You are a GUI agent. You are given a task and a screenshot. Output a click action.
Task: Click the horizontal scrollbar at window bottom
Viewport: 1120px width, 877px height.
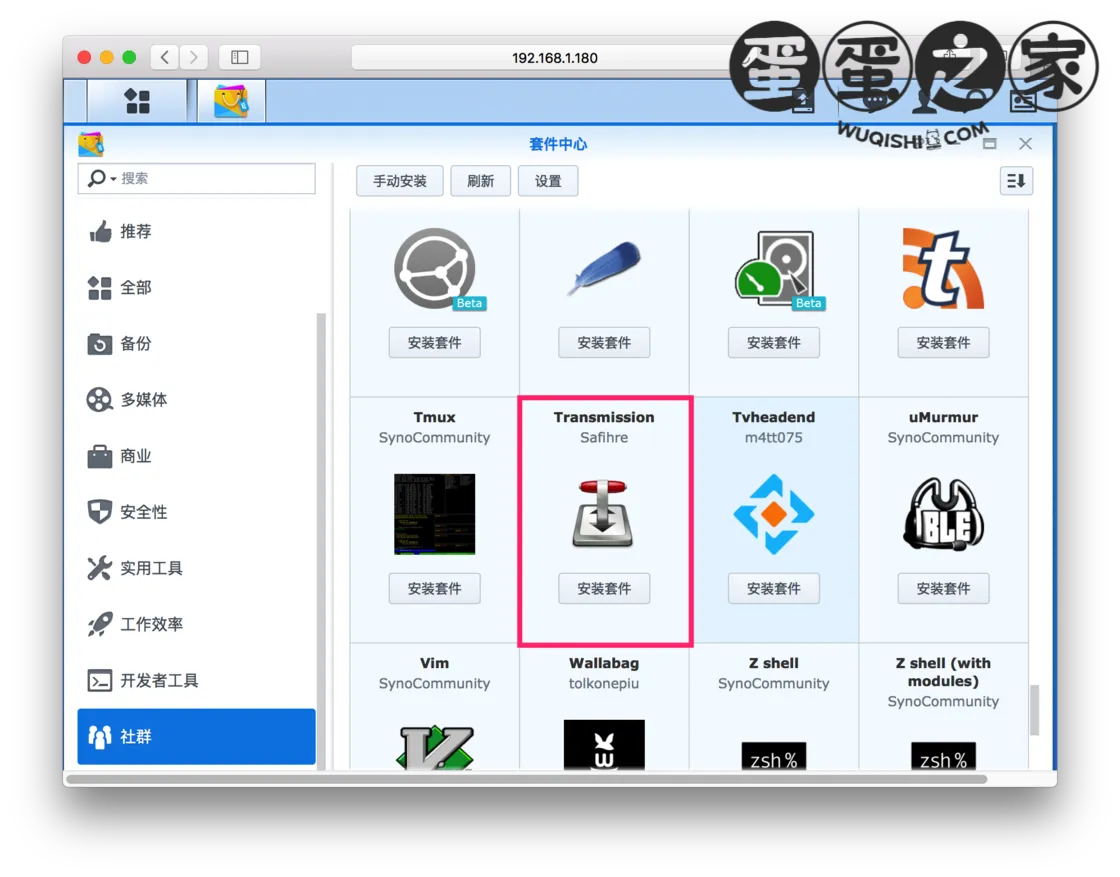527,780
